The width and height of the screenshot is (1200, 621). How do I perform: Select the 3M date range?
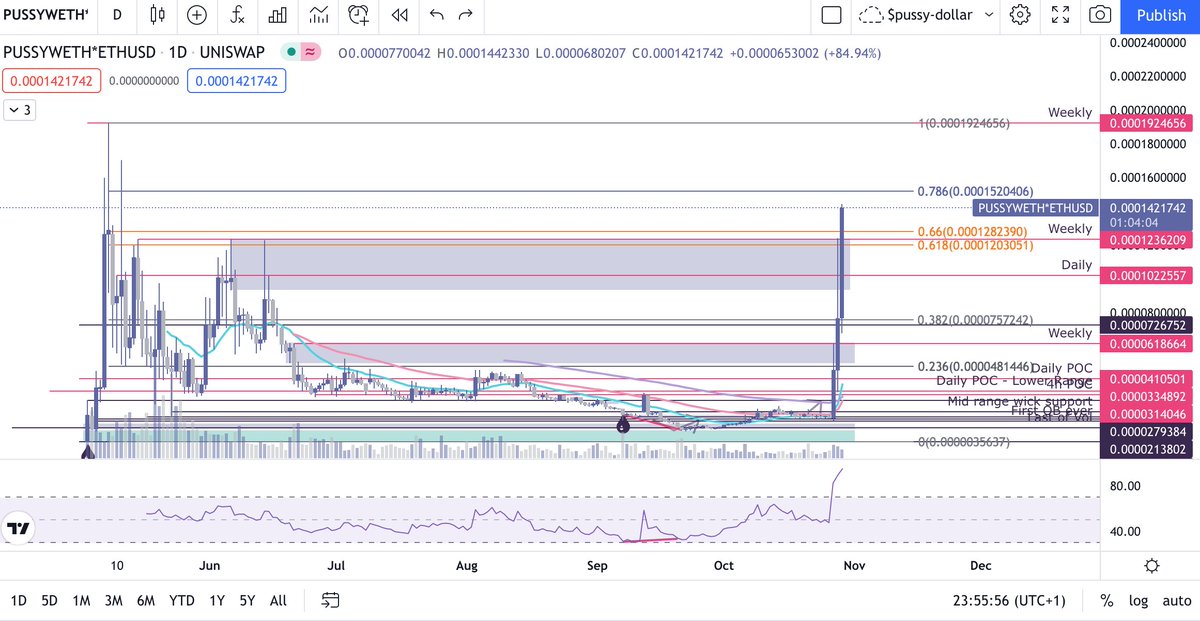pos(113,601)
